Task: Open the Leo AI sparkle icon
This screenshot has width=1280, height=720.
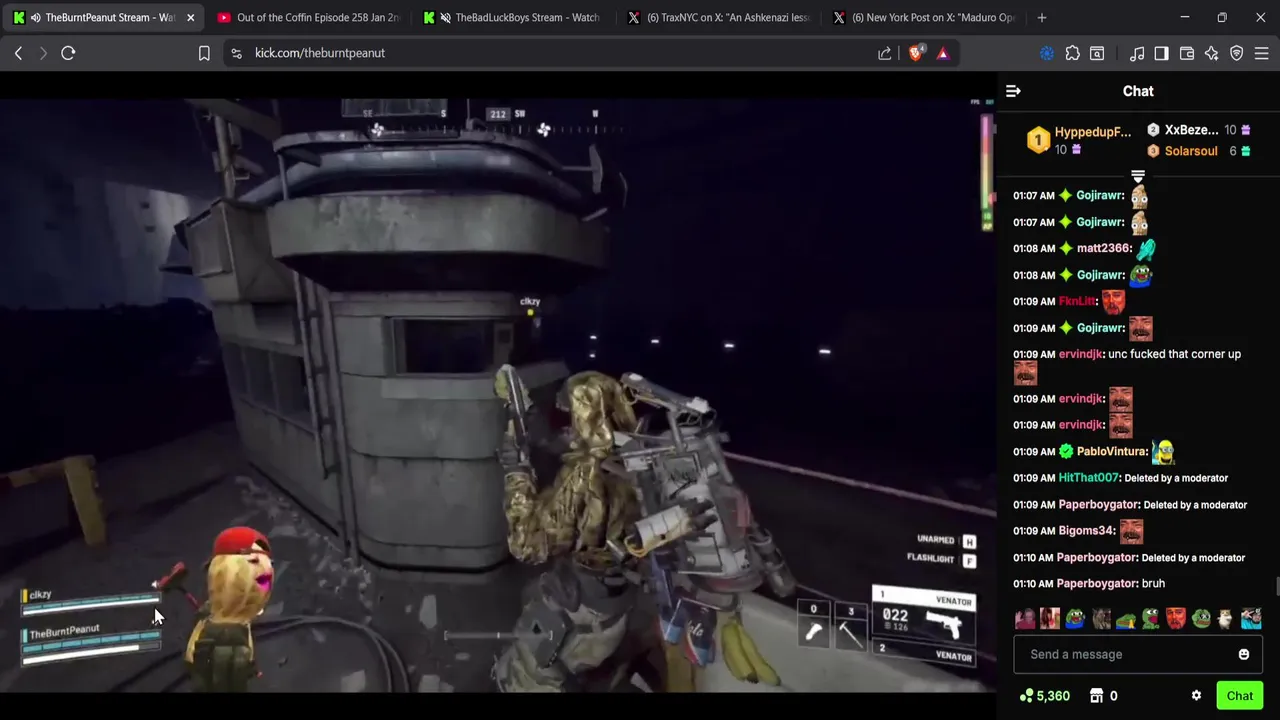Action: click(x=1212, y=53)
